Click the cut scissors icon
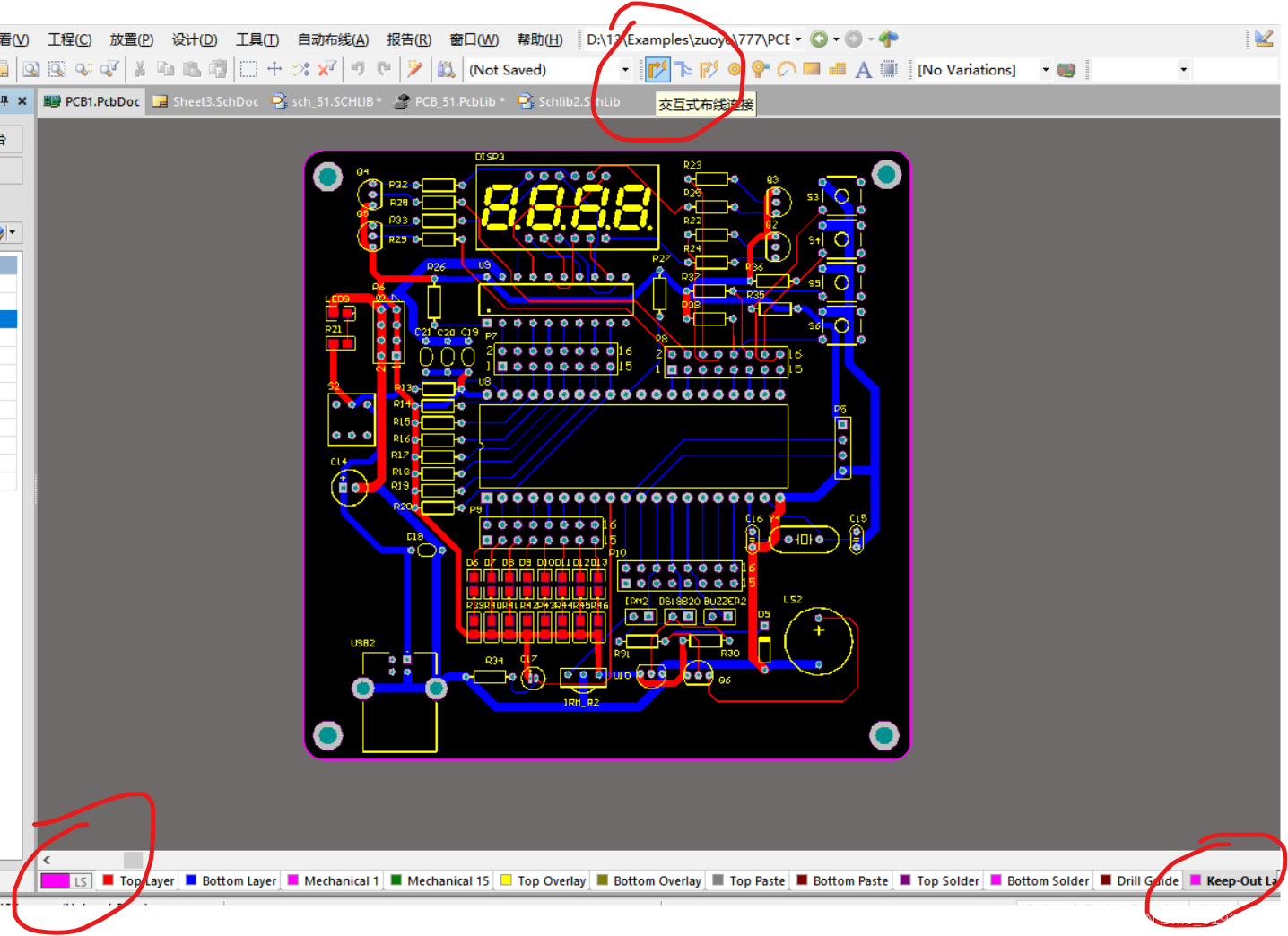Screen dimensions: 1288x936 tap(140, 69)
